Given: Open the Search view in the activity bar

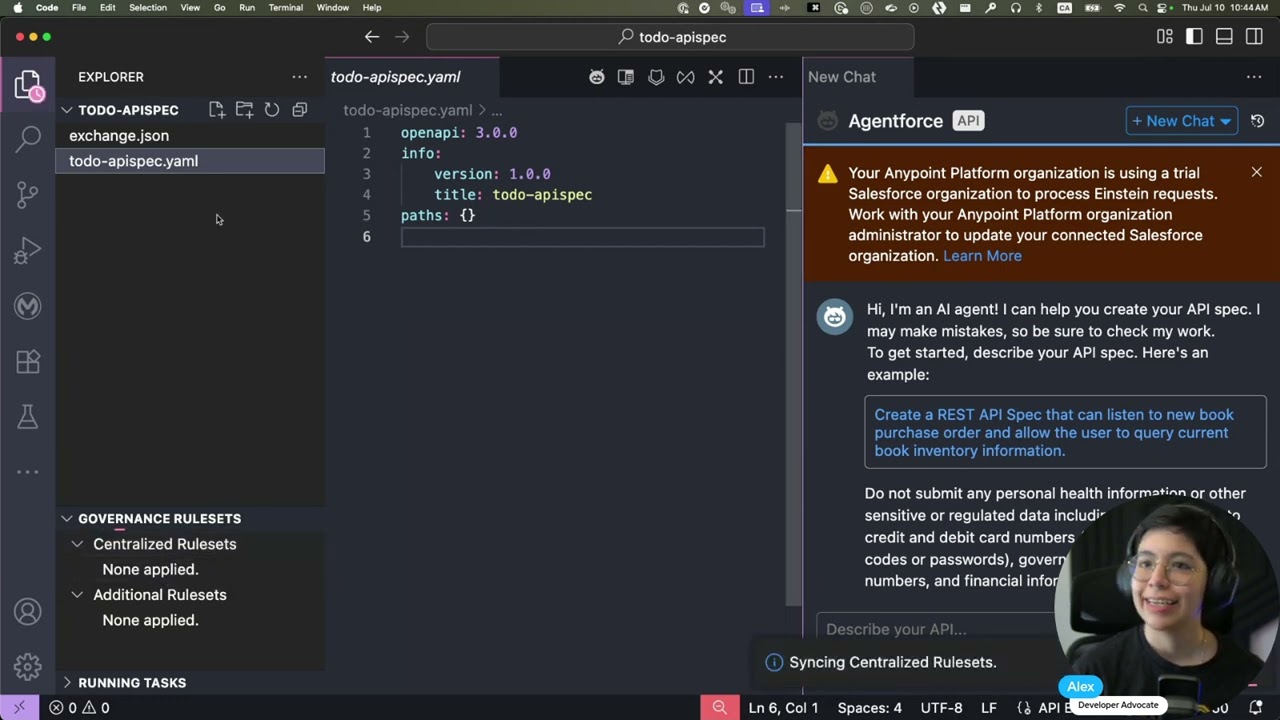Looking at the screenshot, I should point(28,139).
